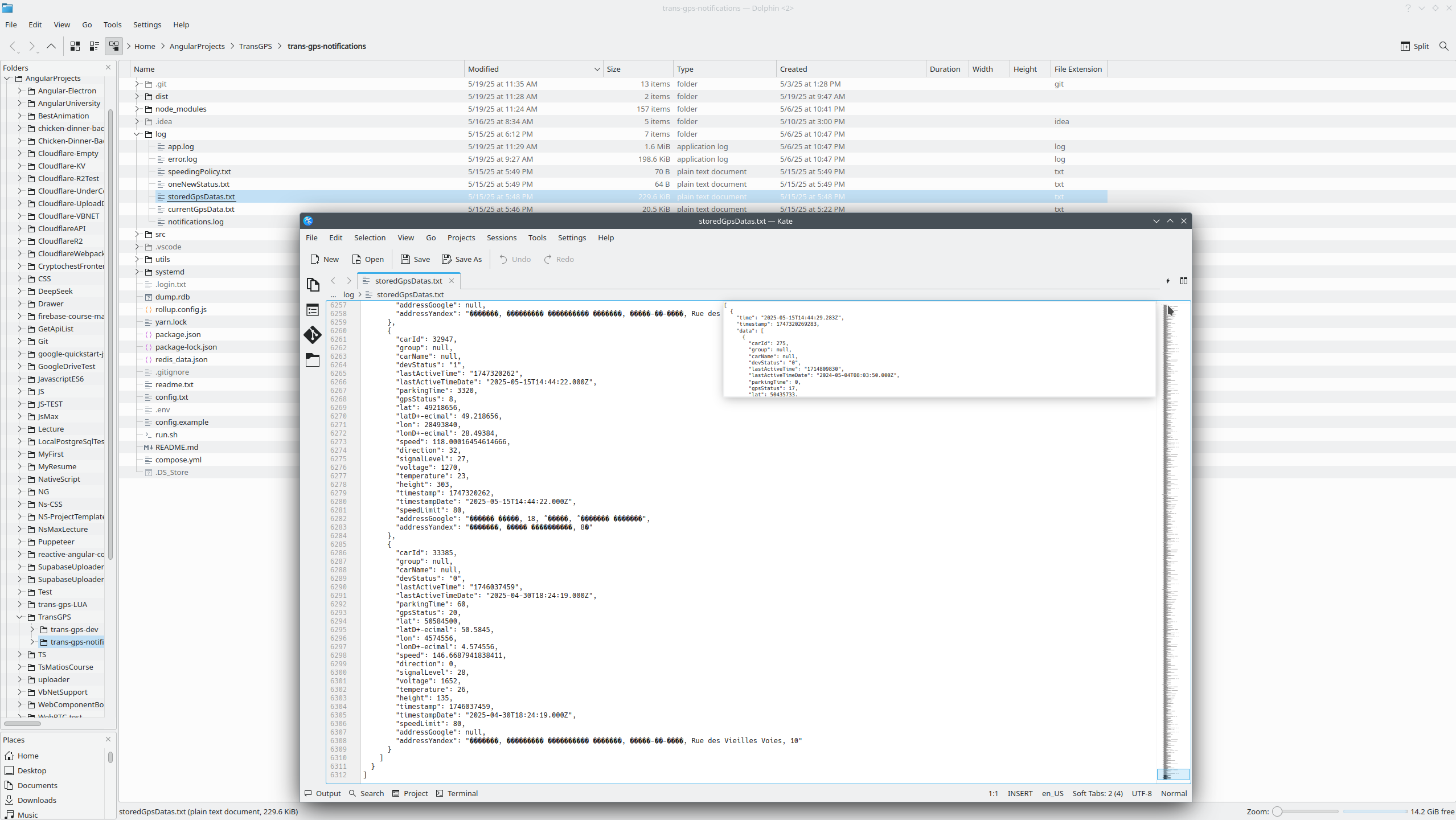Screen dimensions: 1456x820
Task: Collapse the expanded log folder
Action: point(137,134)
